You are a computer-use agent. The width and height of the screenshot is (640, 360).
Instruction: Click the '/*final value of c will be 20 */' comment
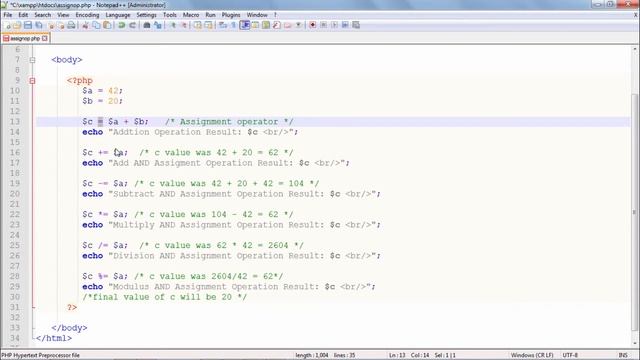click(x=164, y=297)
